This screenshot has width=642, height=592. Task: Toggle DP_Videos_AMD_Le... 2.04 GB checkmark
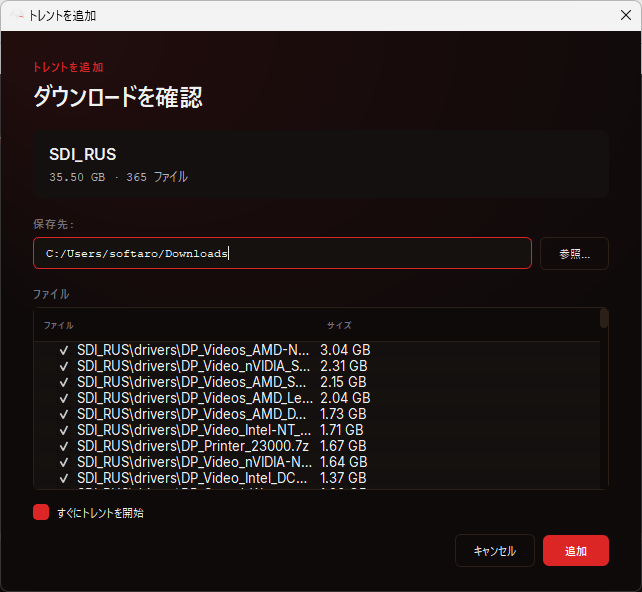coord(64,398)
